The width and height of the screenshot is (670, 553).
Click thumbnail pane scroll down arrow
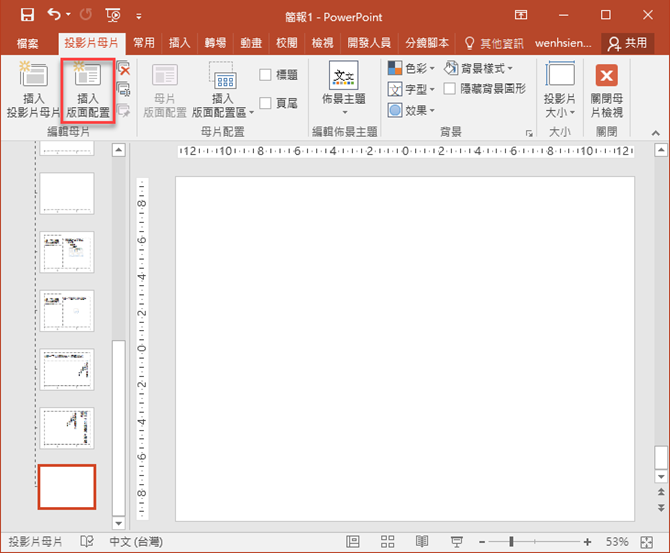[119, 523]
